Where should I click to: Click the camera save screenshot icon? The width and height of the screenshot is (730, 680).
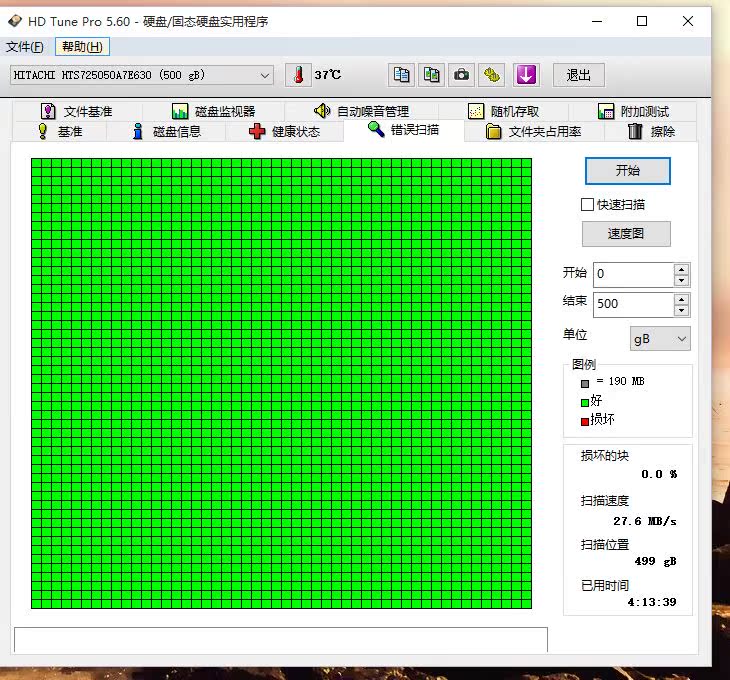[x=461, y=75]
